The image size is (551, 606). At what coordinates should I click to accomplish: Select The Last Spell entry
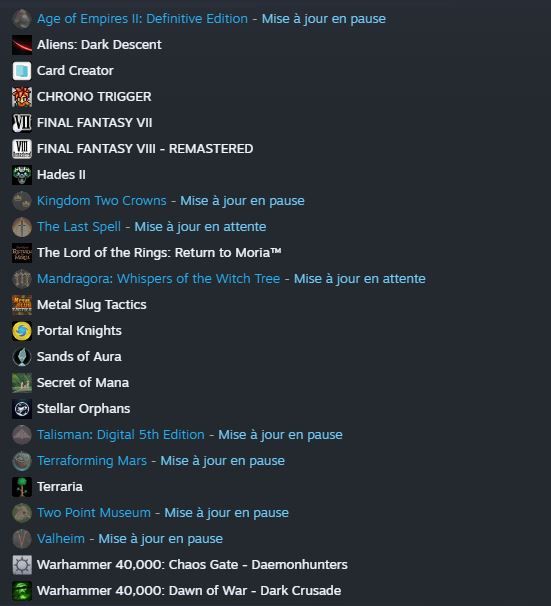79,226
